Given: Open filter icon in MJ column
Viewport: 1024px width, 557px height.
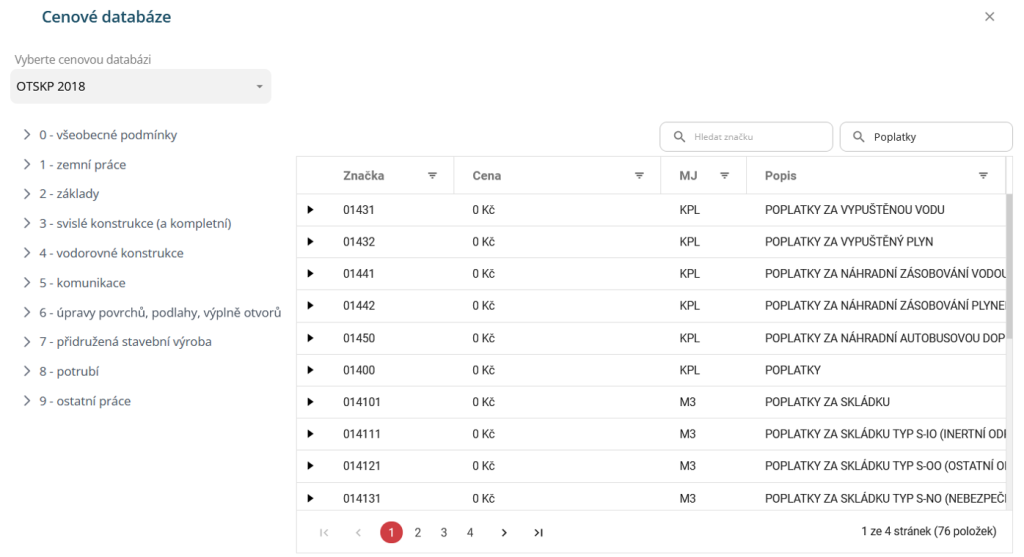Looking at the screenshot, I should coord(725,175).
